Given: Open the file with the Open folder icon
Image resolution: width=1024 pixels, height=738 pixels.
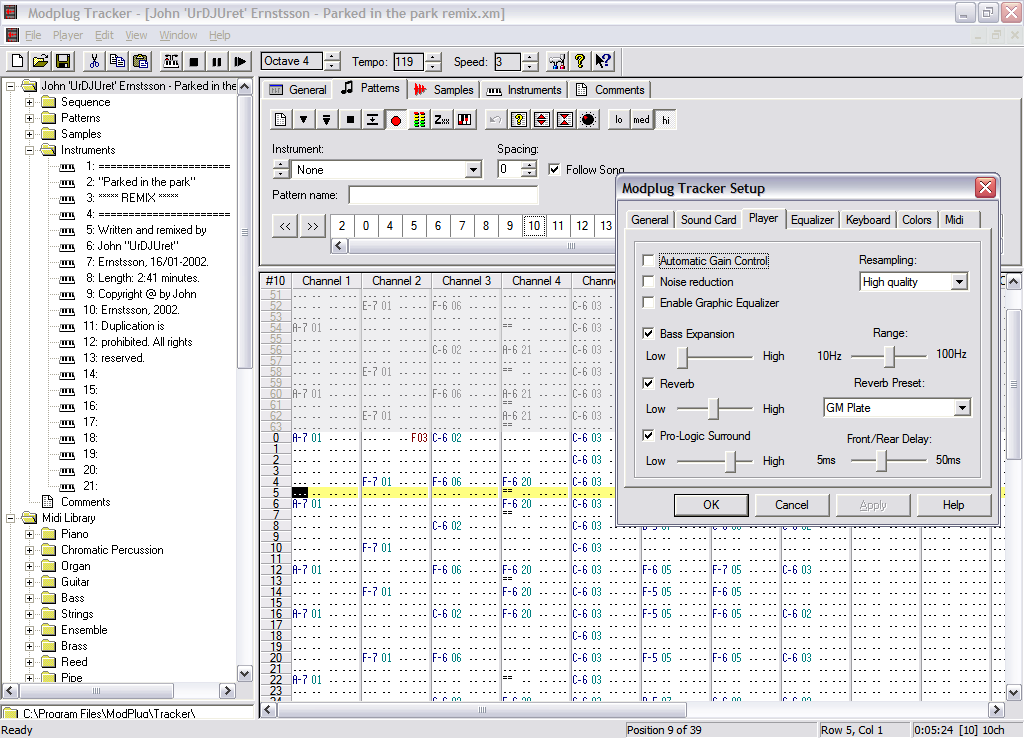Looking at the screenshot, I should coord(40,62).
